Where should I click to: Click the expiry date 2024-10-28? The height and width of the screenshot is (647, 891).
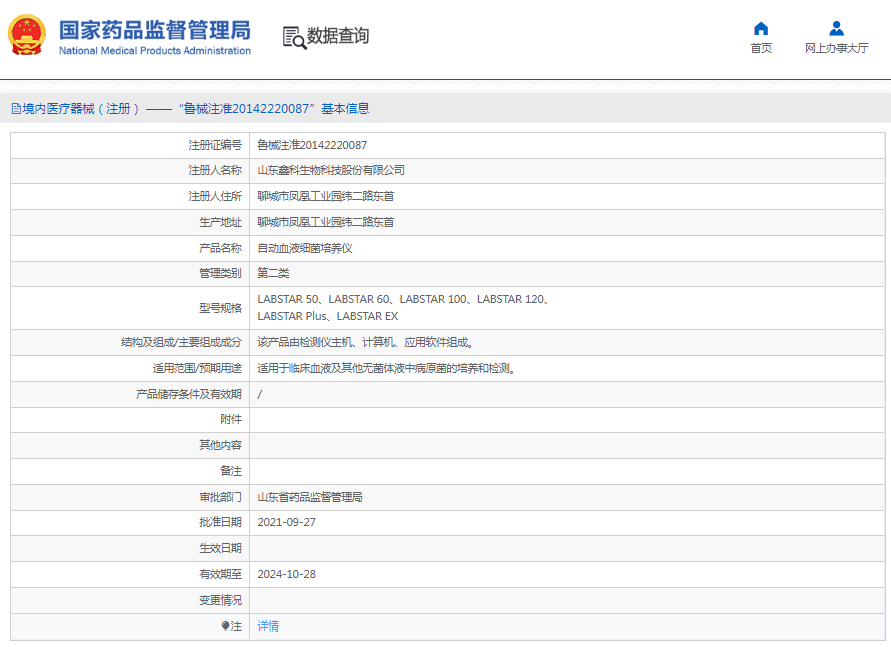[x=286, y=574]
